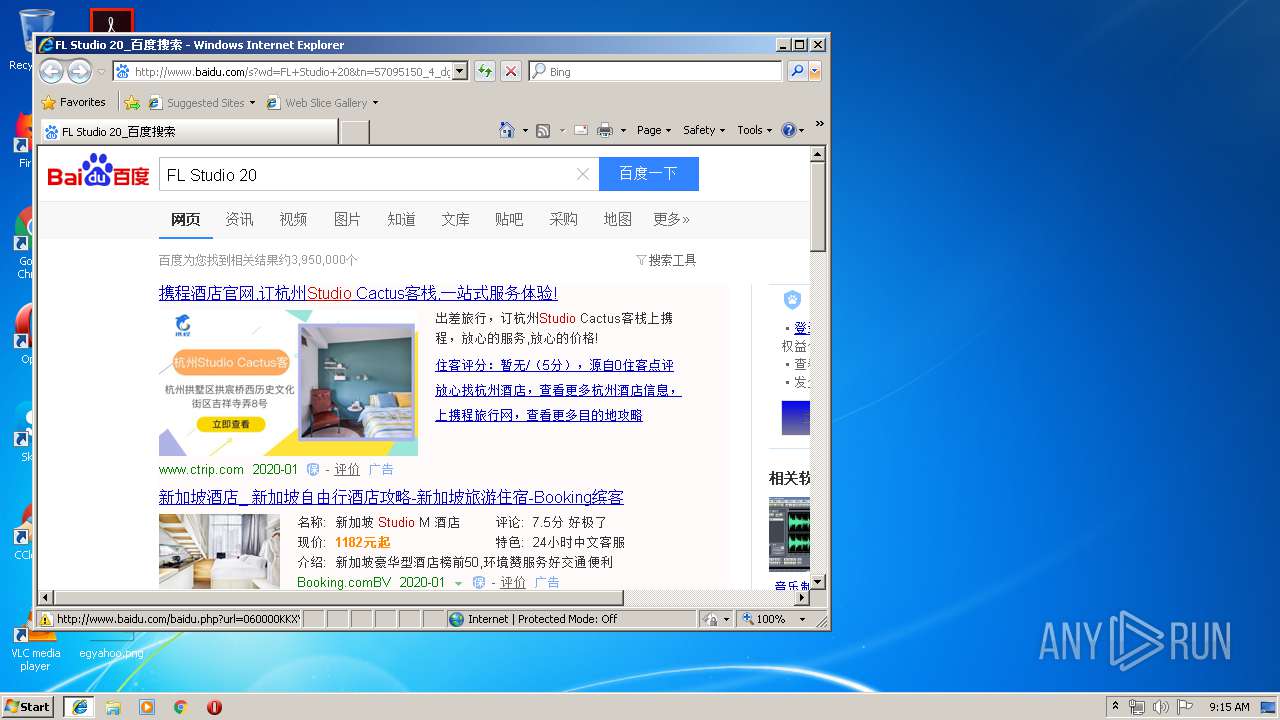The image size is (1280, 720).
Task: Open Chrome on the taskbar
Action: 181,706
